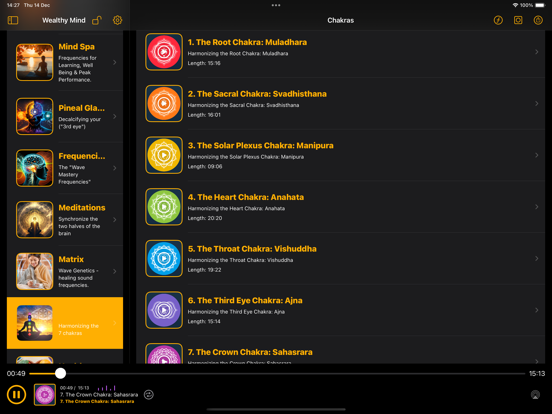Select Meditations category title
The image size is (552, 414).
(82, 208)
